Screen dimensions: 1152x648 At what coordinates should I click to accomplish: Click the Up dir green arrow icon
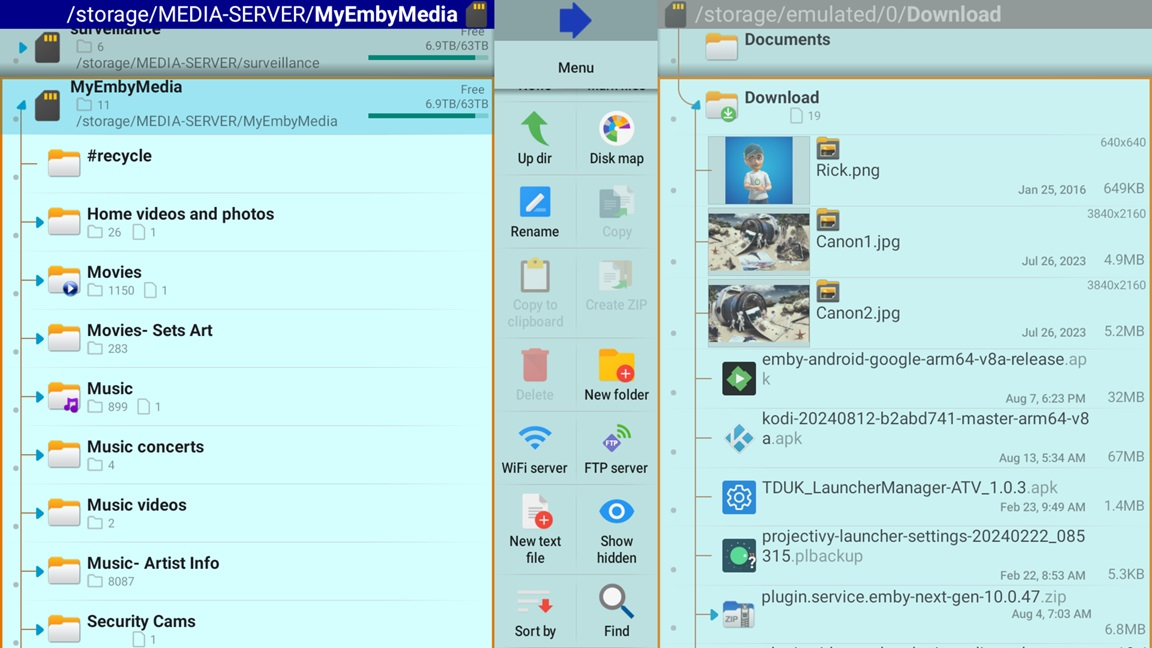click(x=535, y=130)
